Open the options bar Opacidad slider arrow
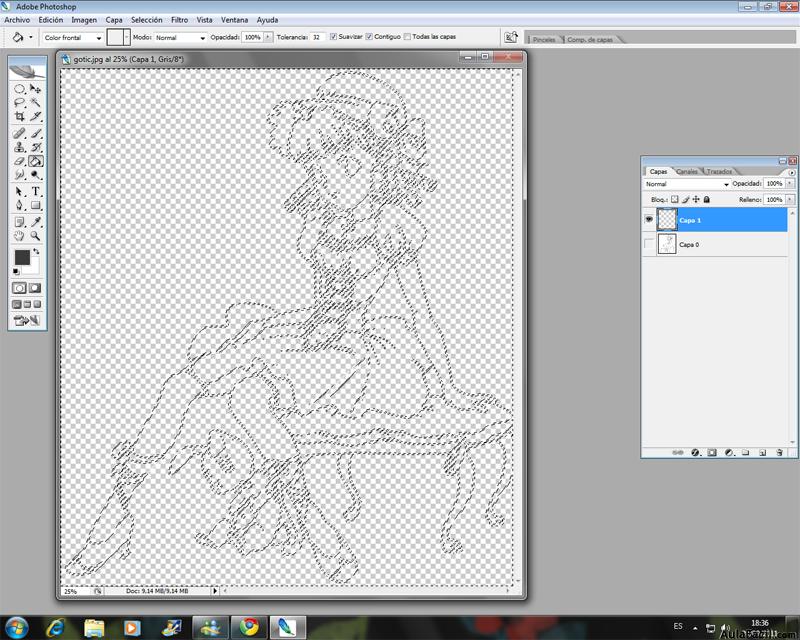Viewport: 800px width, 640px height. pos(268,37)
